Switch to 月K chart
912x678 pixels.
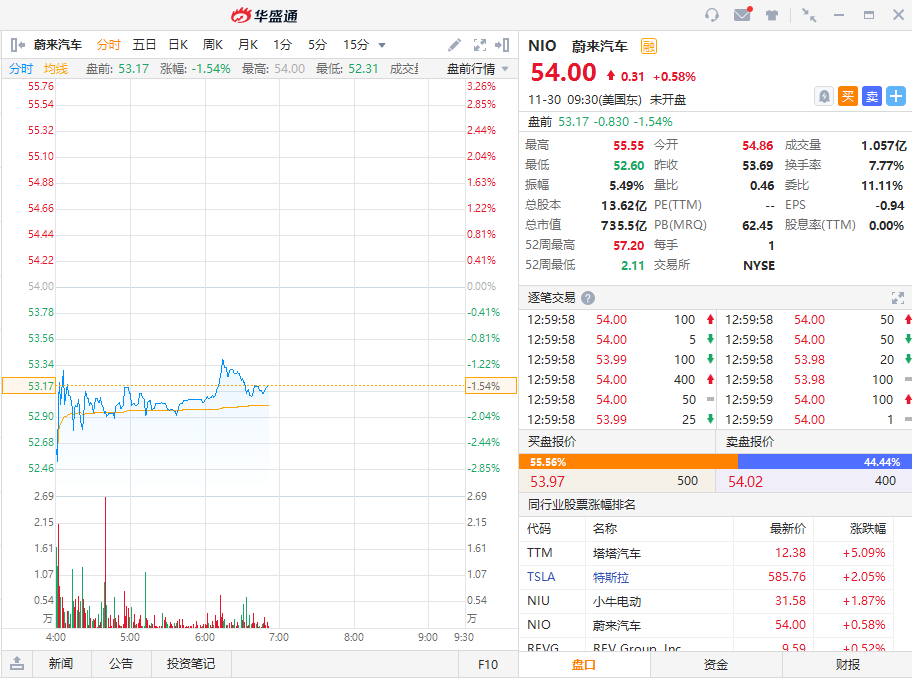[x=248, y=45]
